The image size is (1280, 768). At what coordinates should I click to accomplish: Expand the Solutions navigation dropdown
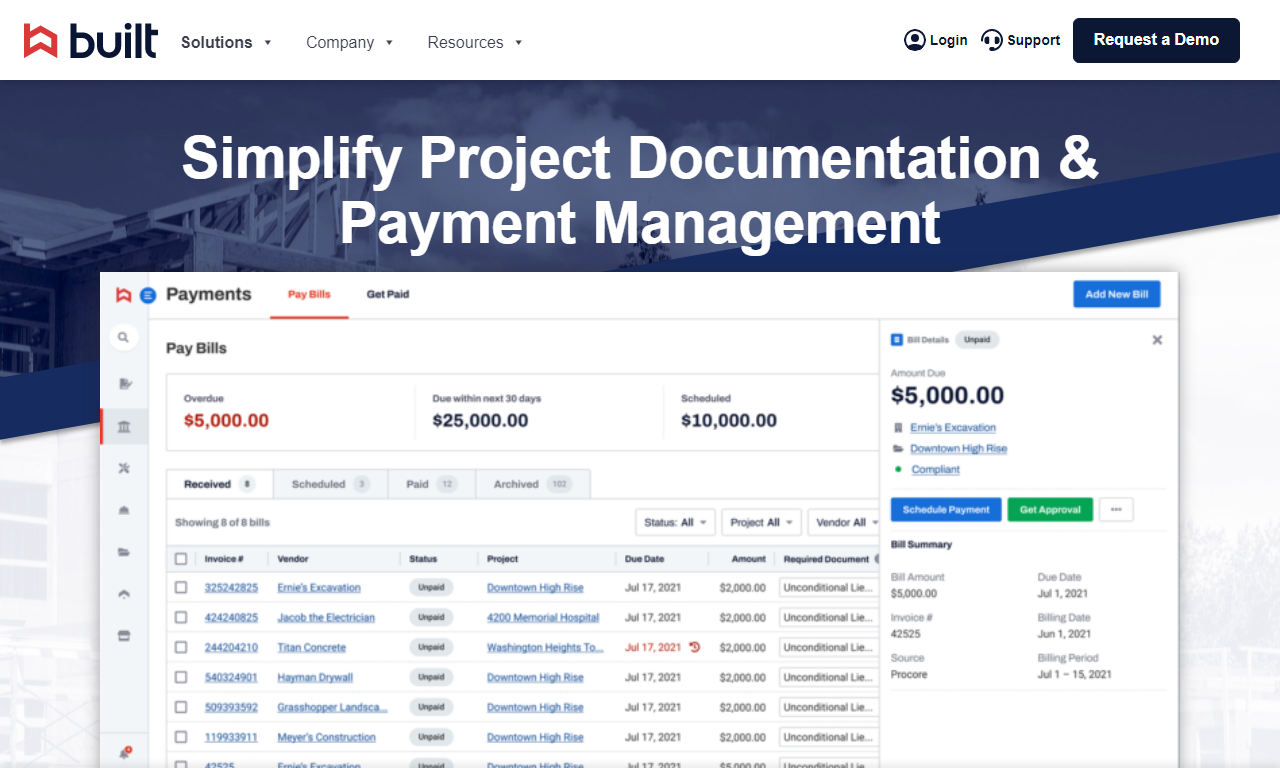[x=226, y=42]
